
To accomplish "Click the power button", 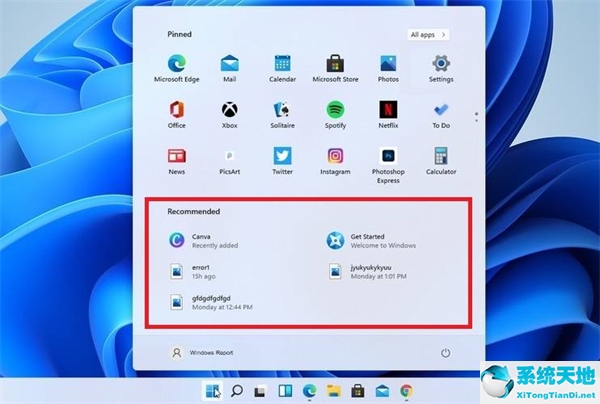I will (445, 353).
